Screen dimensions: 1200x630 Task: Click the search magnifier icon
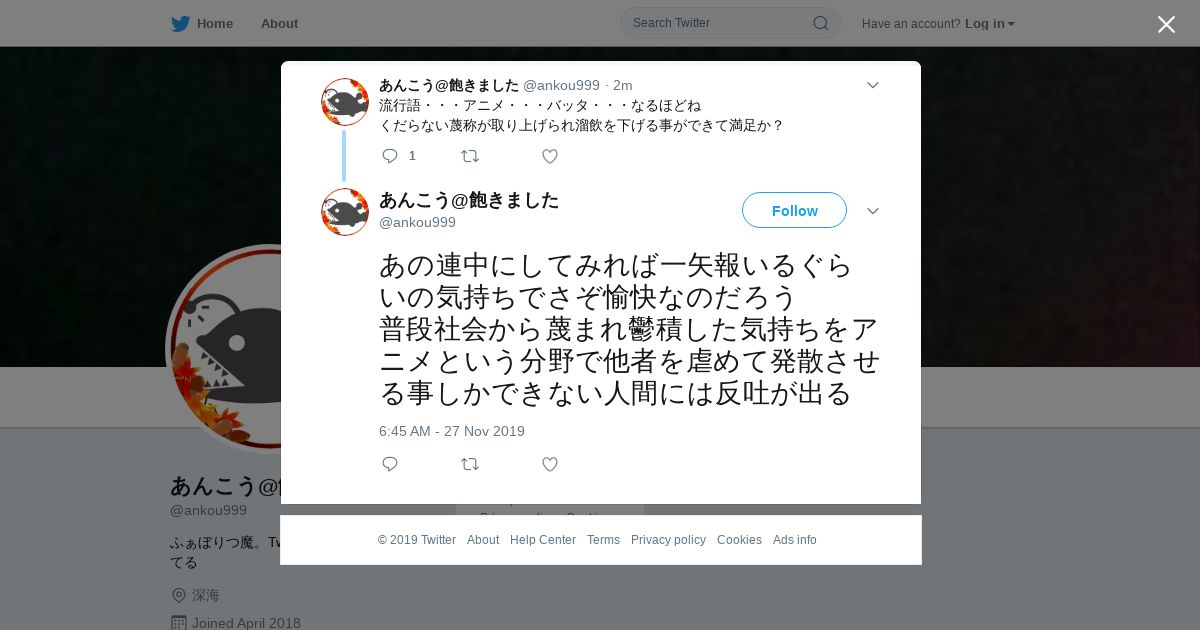pos(820,23)
